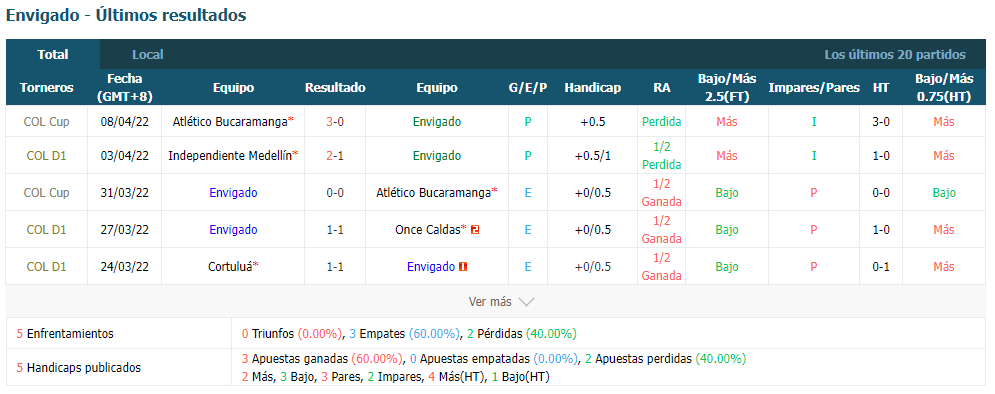Click the Envigado home team link on 31/03/22

pyautogui.click(x=234, y=192)
